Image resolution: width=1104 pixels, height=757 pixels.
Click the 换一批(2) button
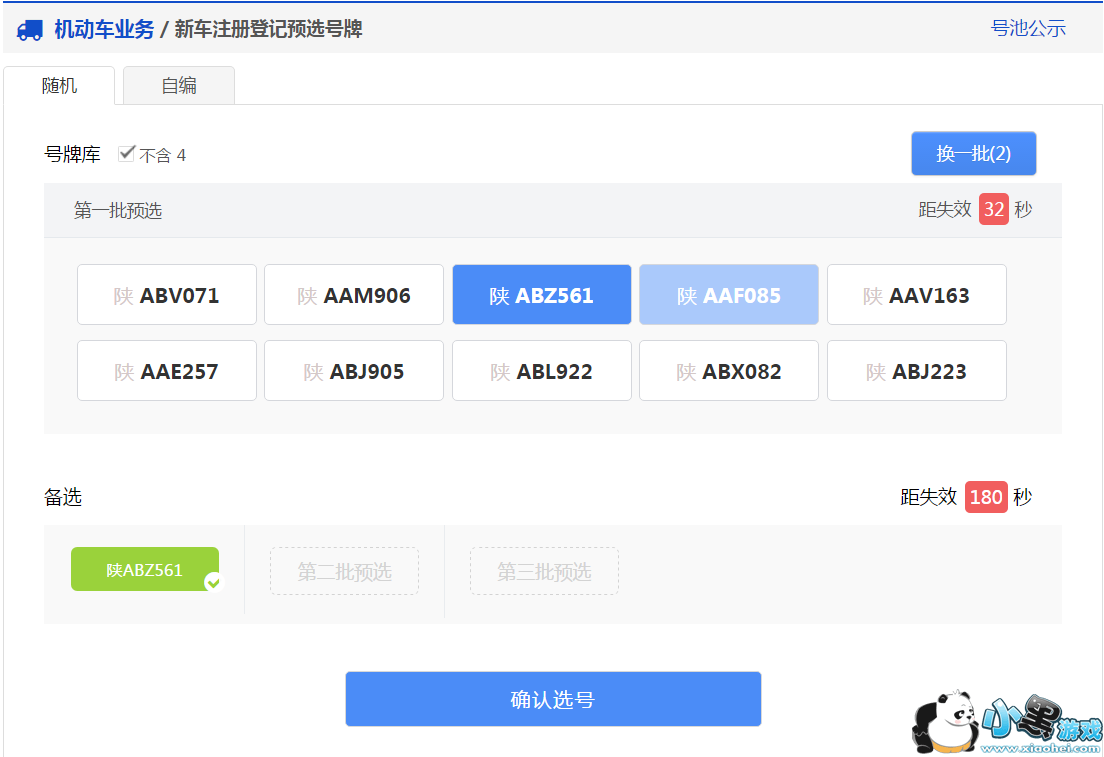coord(974,153)
